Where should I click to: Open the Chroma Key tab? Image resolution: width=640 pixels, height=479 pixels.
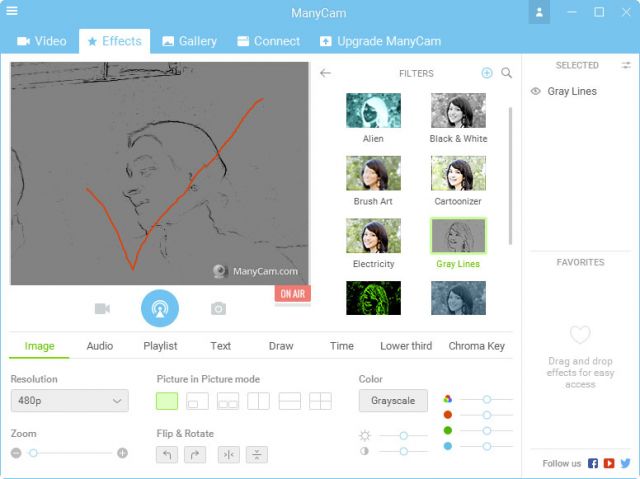(x=477, y=346)
